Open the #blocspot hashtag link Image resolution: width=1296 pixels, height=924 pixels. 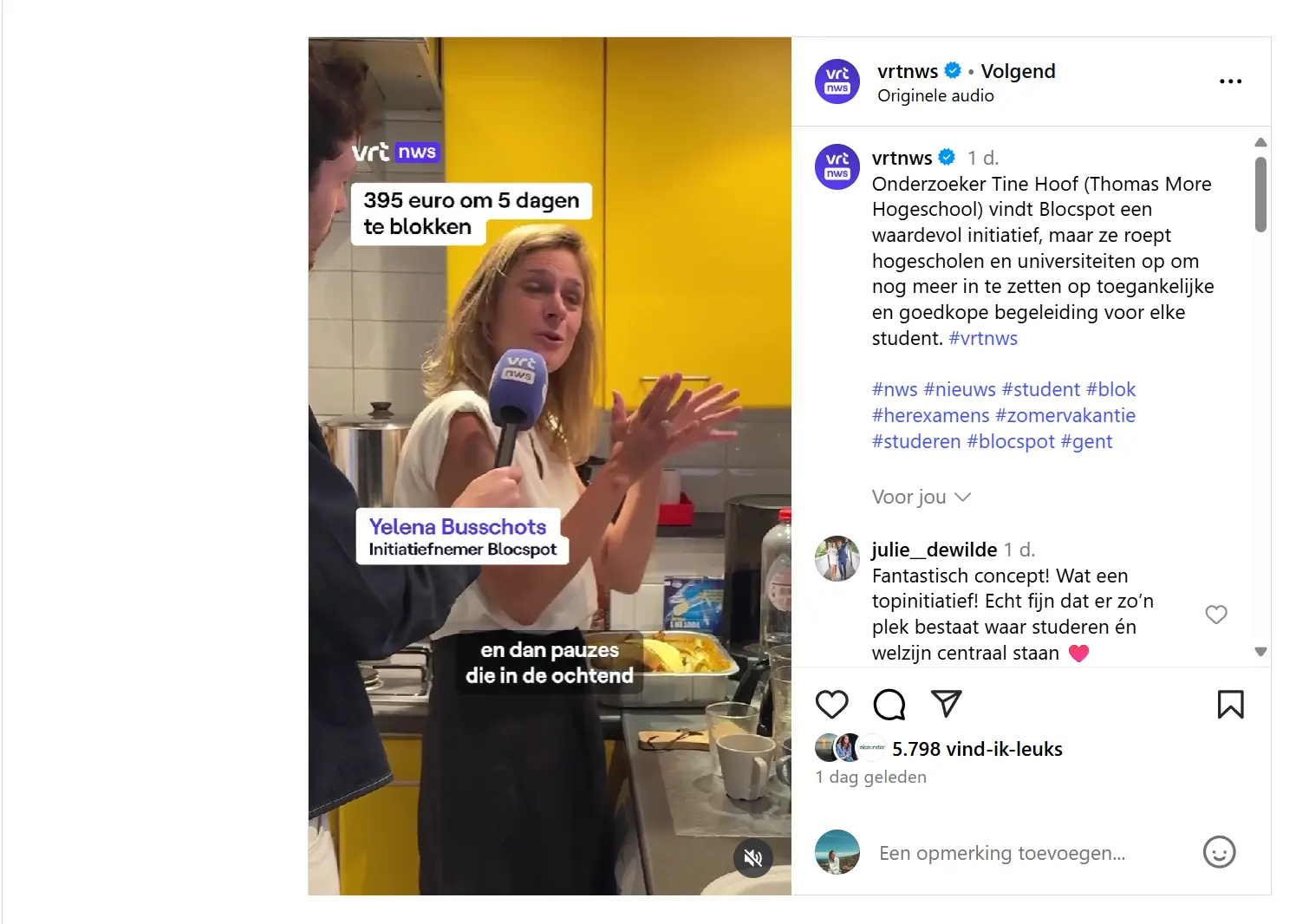click(x=1010, y=441)
